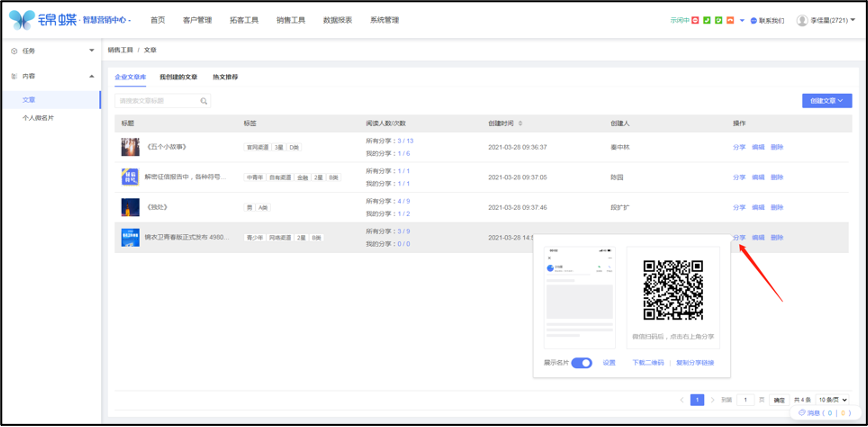Go to next page arrow in pagination
868x427 pixels.
tap(712, 400)
